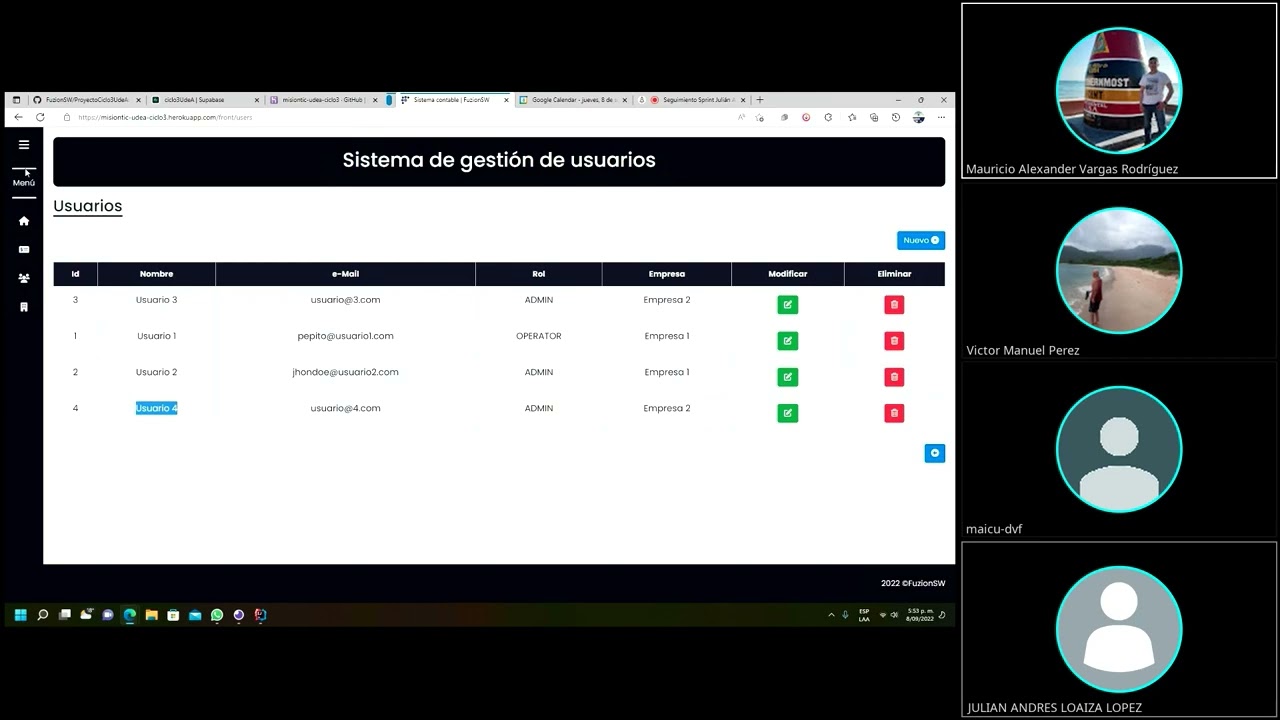Click the usuario@3.com email cell

[x=345, y=300]
